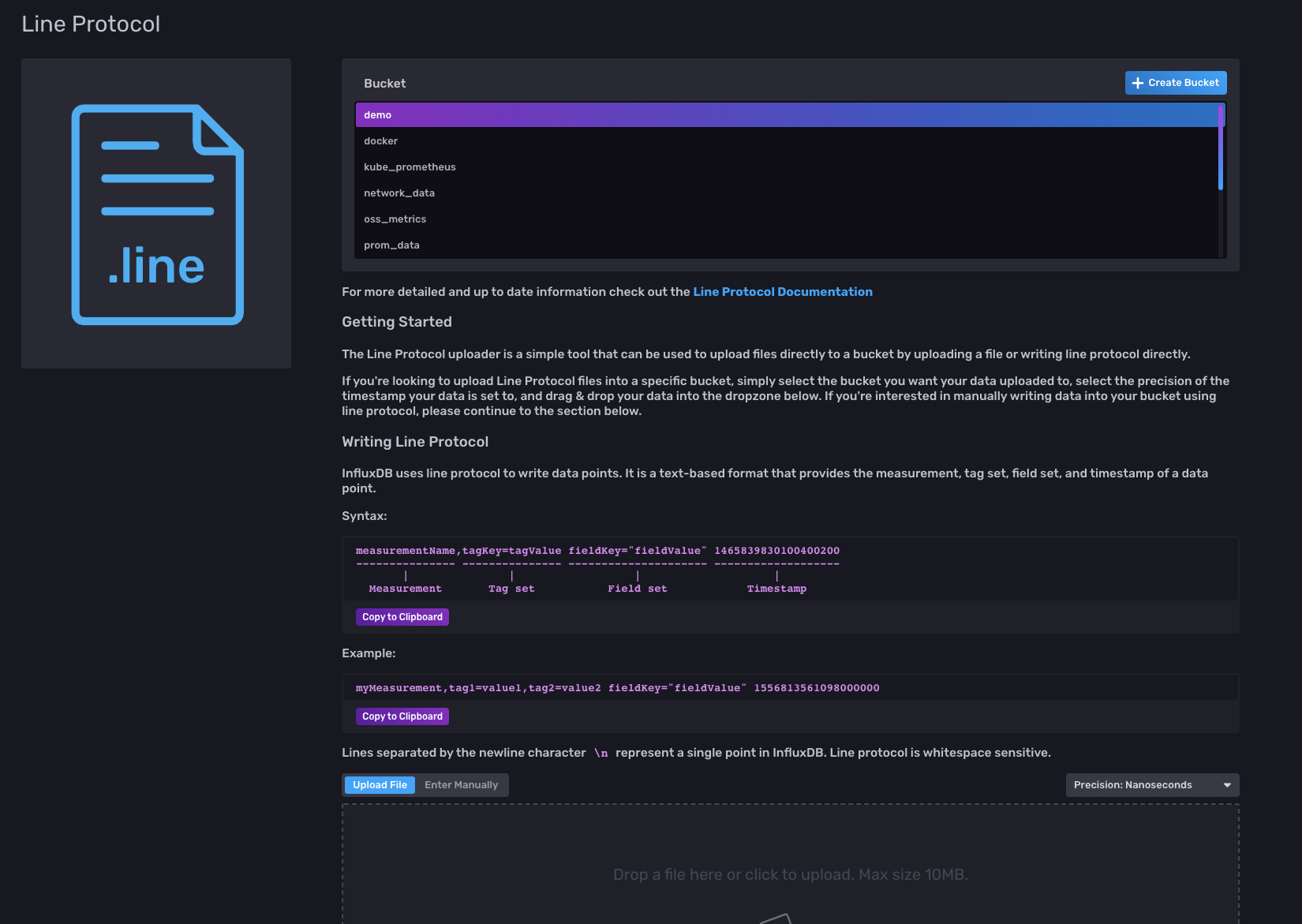Click the Precision dropdown chevron arrow
The width and height of the screenshot is (1302, 924).
click(1226, 784)
